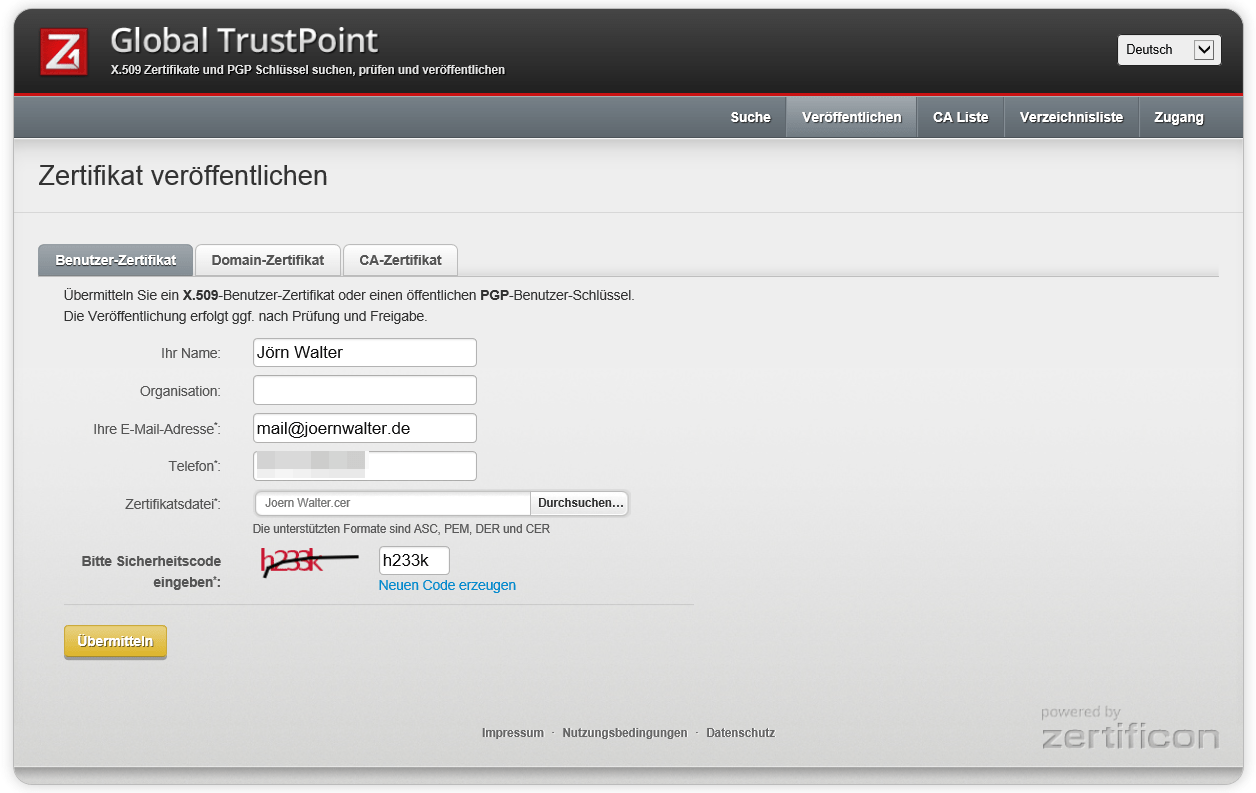Open the Deutsch language dropdown
The height and width of the screenshot is (793, 1256).
pyautogui.click(x=1168, y=50)
